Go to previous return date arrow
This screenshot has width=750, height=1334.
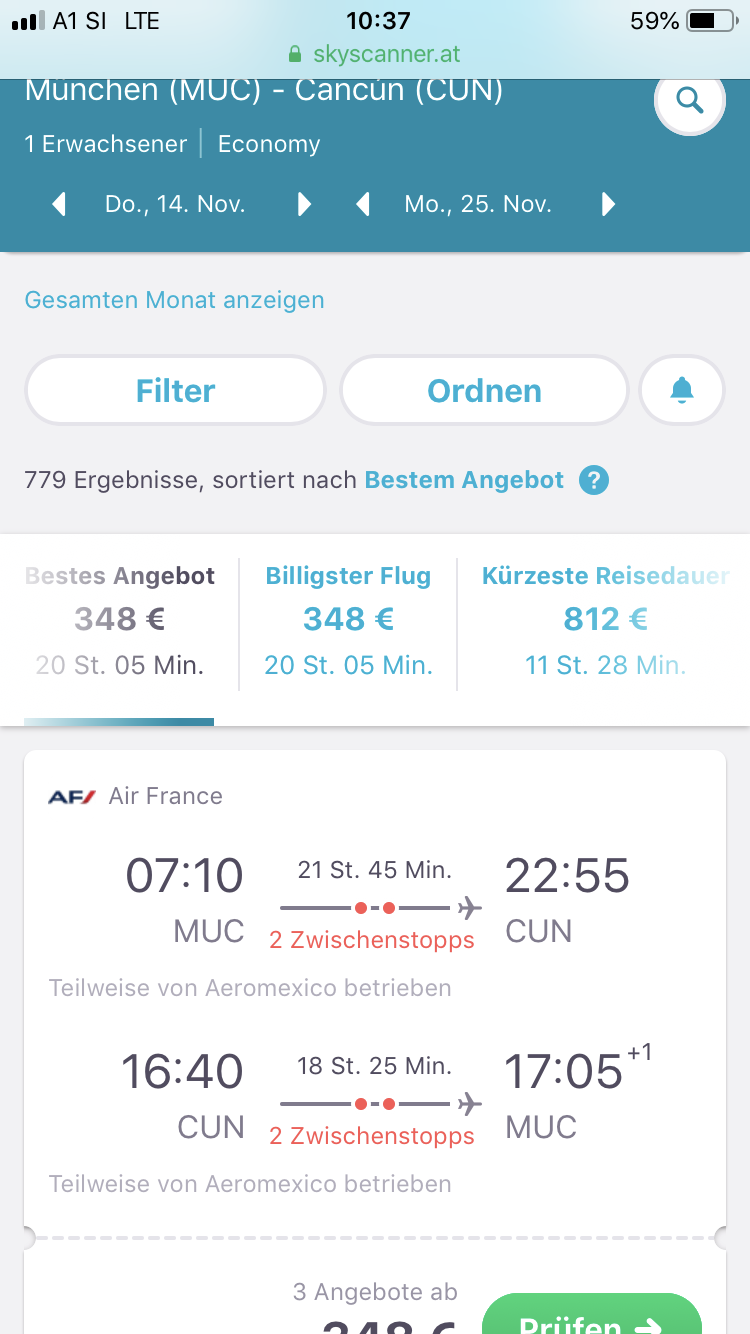(x=363, y=205)
